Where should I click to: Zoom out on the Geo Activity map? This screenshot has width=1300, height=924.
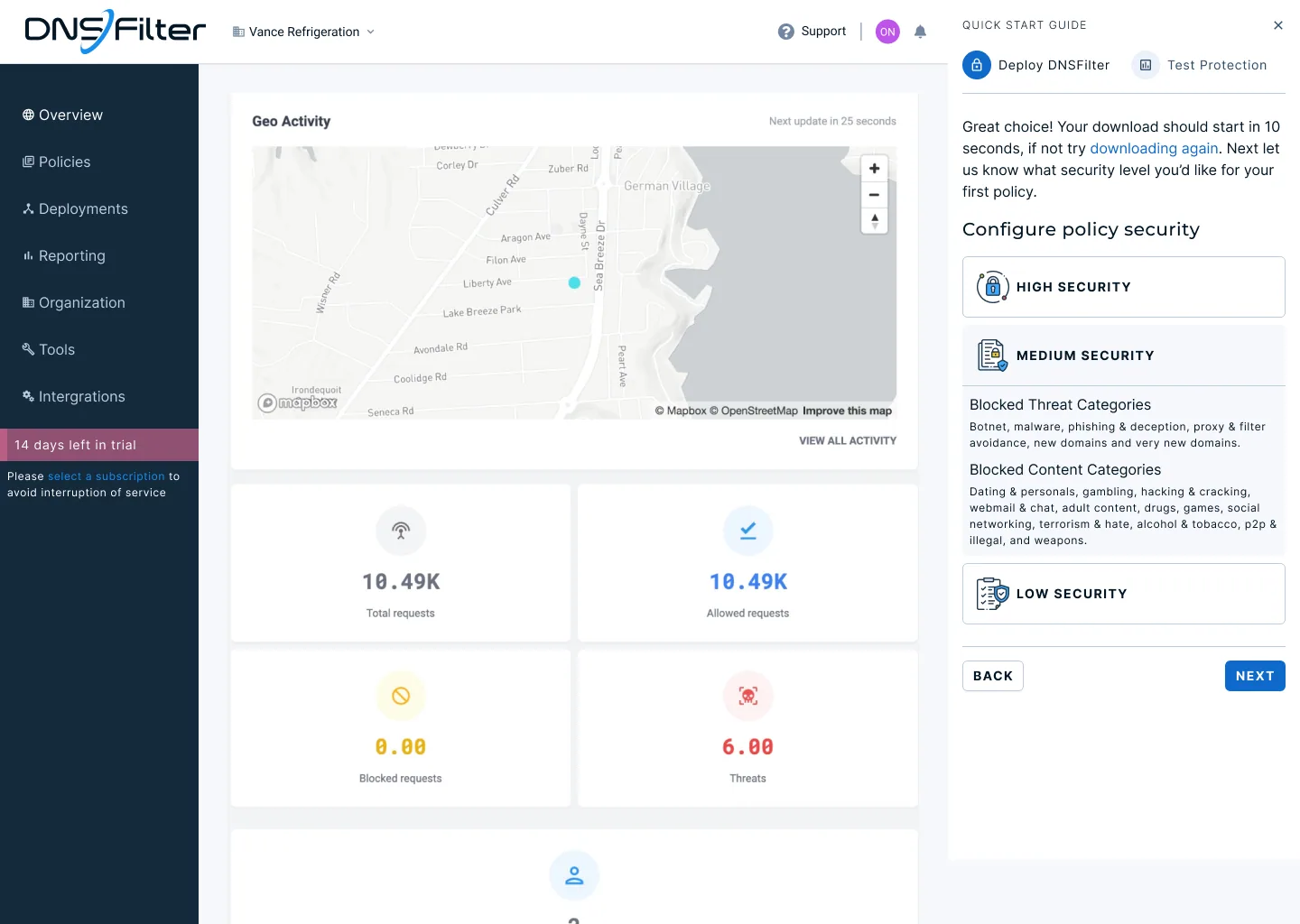874,195
